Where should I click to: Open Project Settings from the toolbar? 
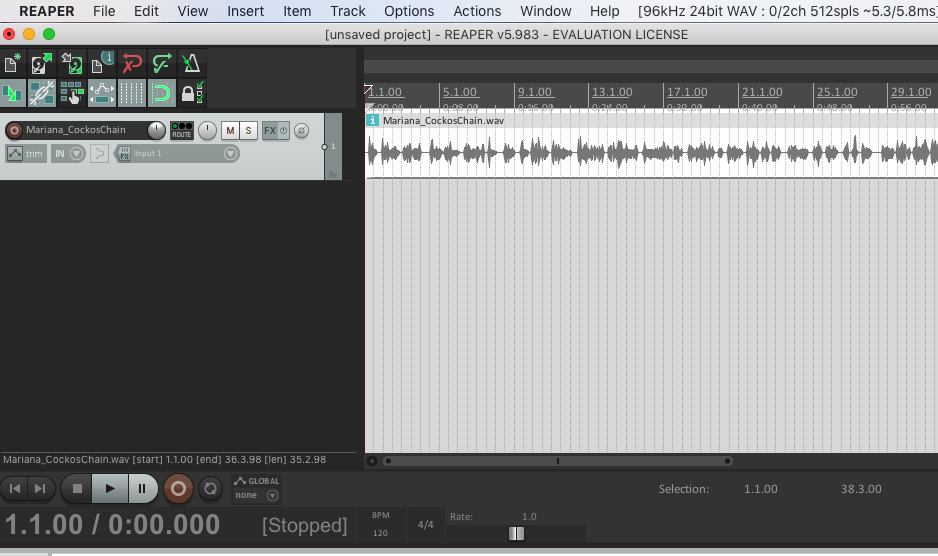pos(102,65)
